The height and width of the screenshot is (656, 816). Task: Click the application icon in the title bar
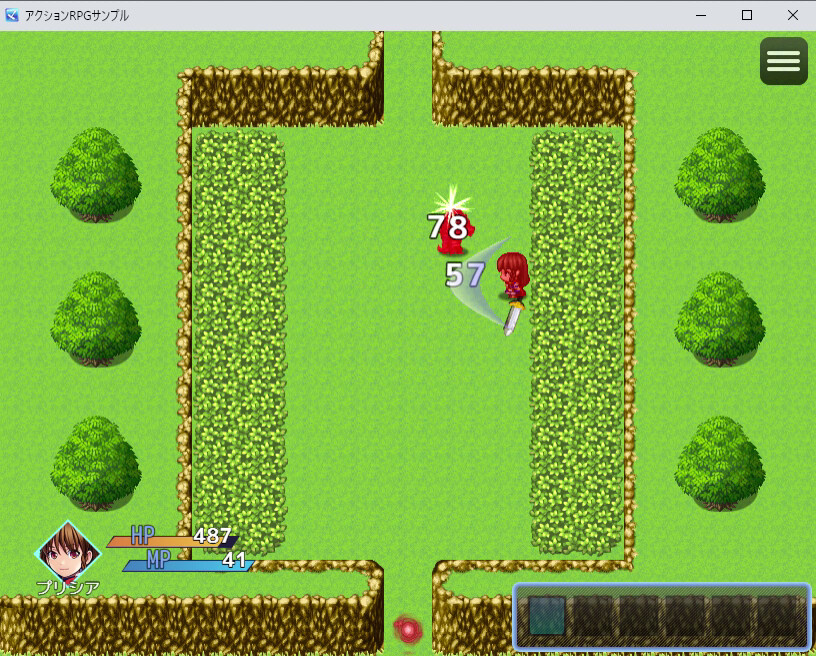click(x=12, y=14)
